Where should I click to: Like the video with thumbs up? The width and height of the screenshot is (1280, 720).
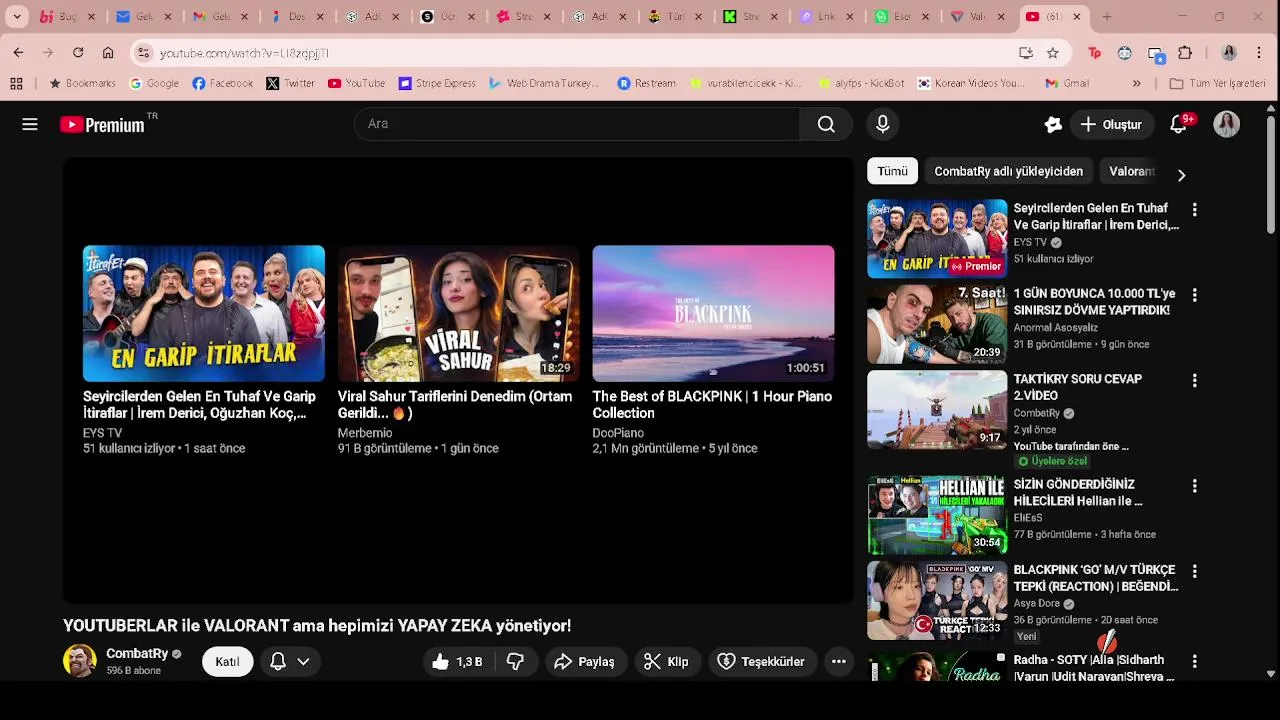[457, 661]
